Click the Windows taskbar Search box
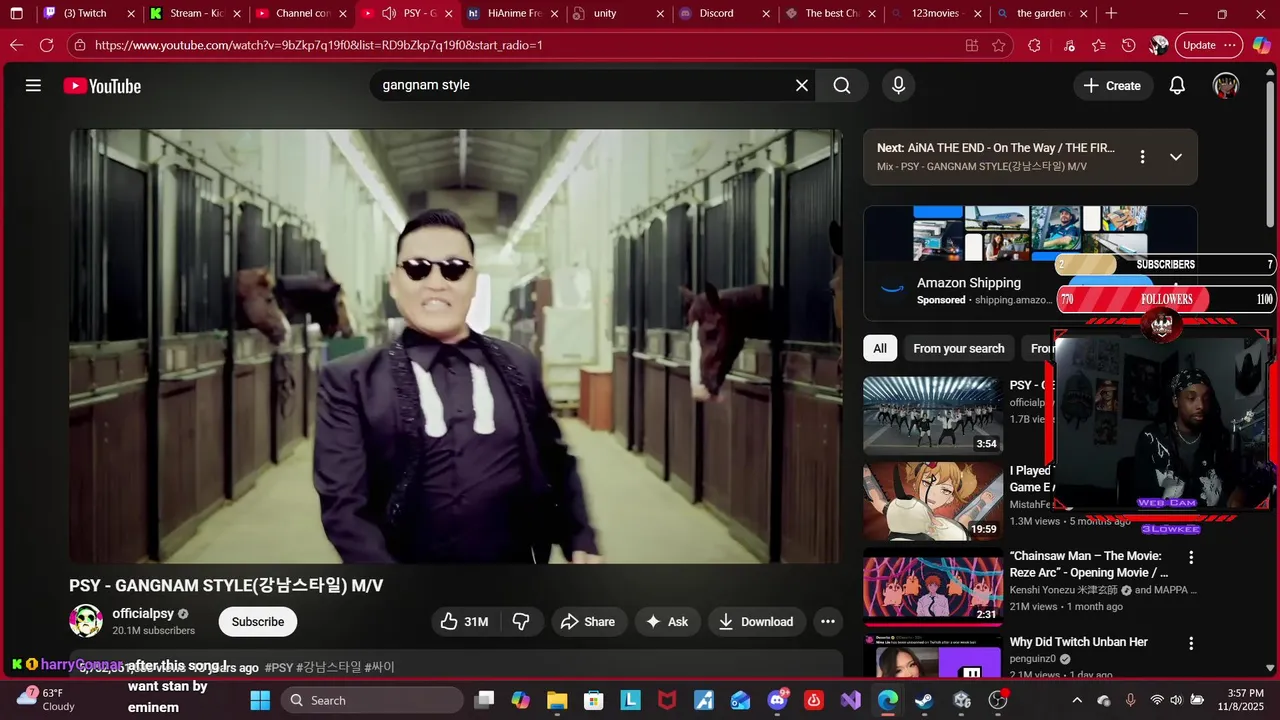Viewport: 1280px width, 720px height. coord(372,700)
